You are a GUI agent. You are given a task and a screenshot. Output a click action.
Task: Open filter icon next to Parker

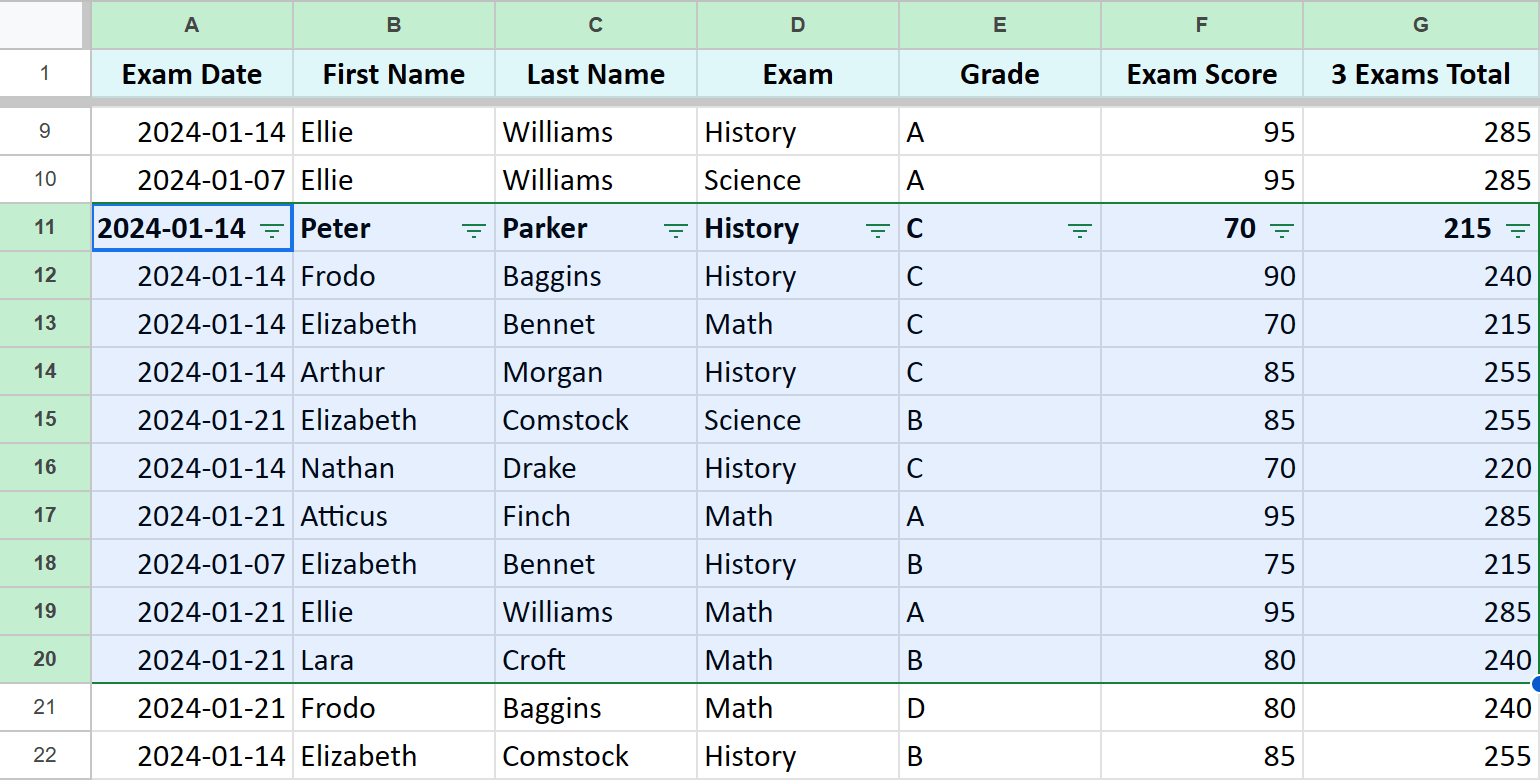[675, 230]
